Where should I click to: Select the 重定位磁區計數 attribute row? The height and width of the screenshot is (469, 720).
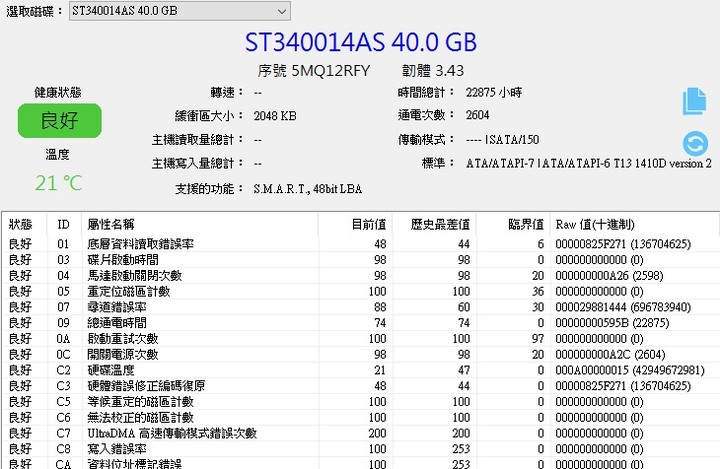click(361, 291)
